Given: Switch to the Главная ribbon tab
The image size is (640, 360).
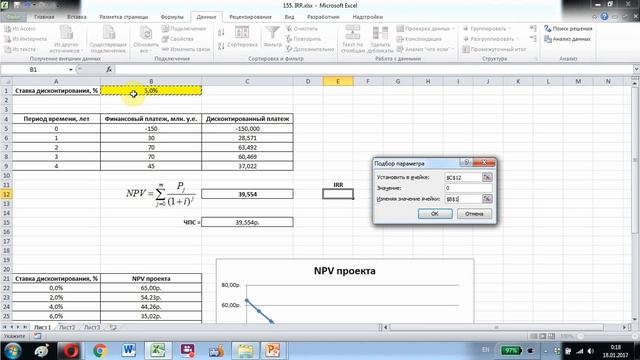Looking at the screenshot, I should (x=44, y=17).
